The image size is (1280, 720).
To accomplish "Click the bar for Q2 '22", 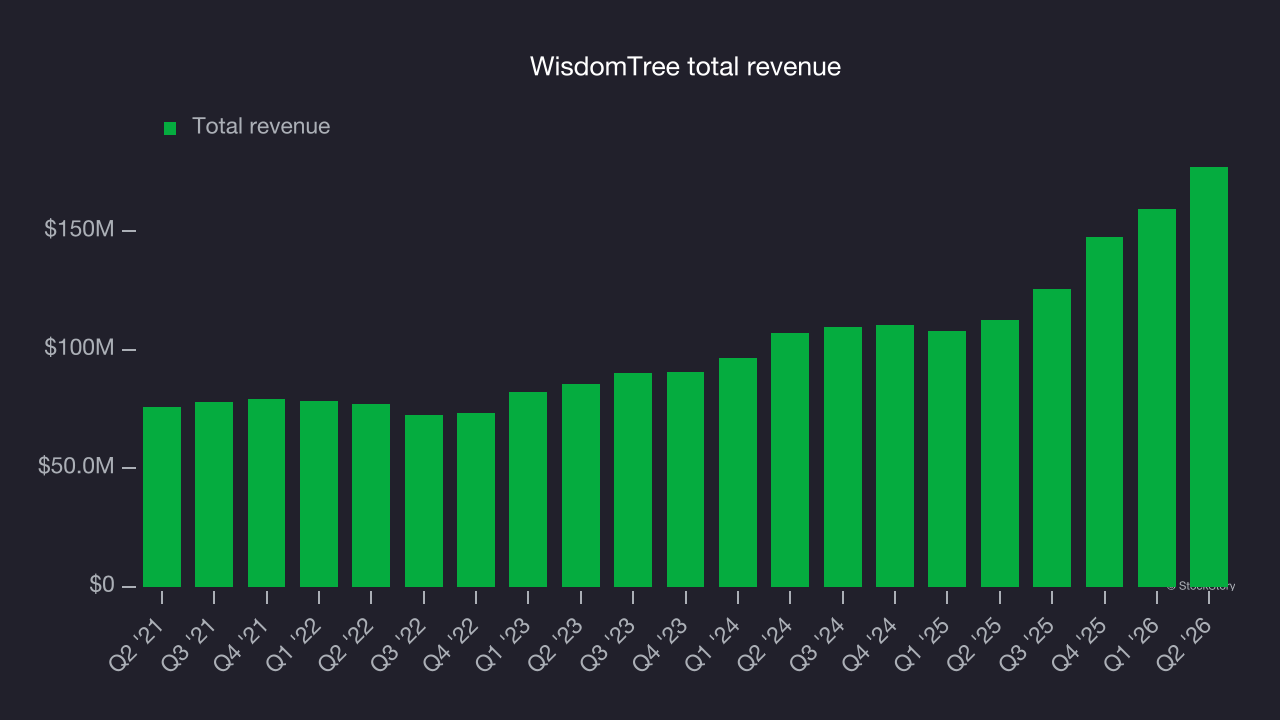I will pyautogui.click(x=371, y=495).
